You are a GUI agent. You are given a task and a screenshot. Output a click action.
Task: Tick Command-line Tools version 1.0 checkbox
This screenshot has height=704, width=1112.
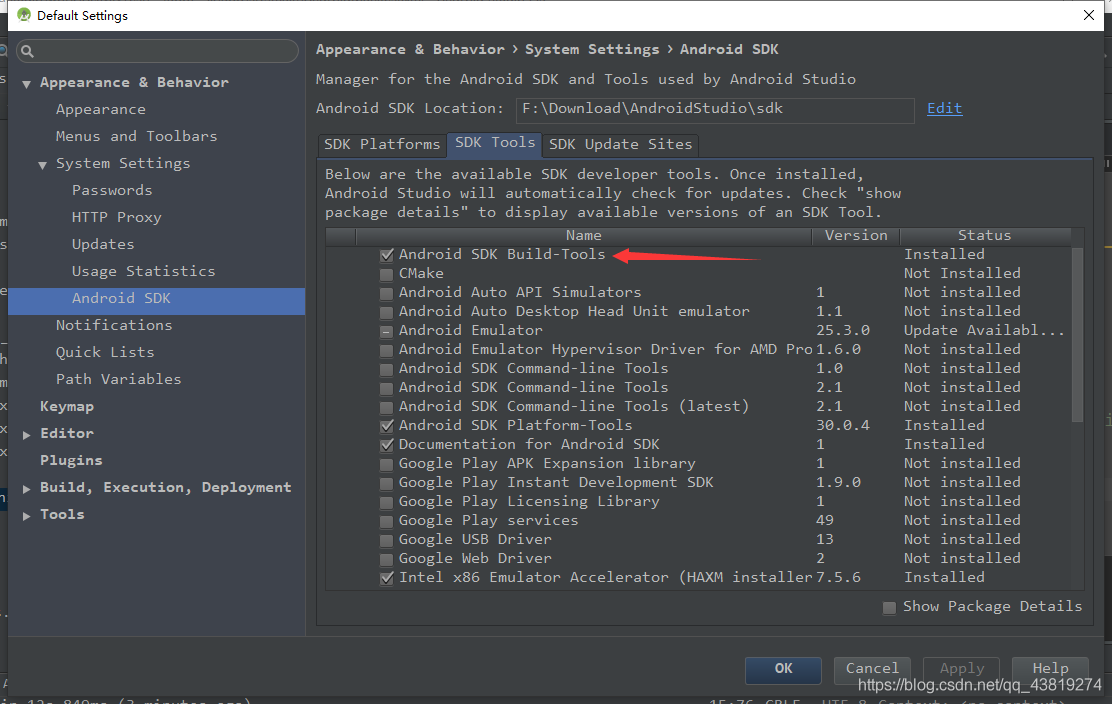387,369
